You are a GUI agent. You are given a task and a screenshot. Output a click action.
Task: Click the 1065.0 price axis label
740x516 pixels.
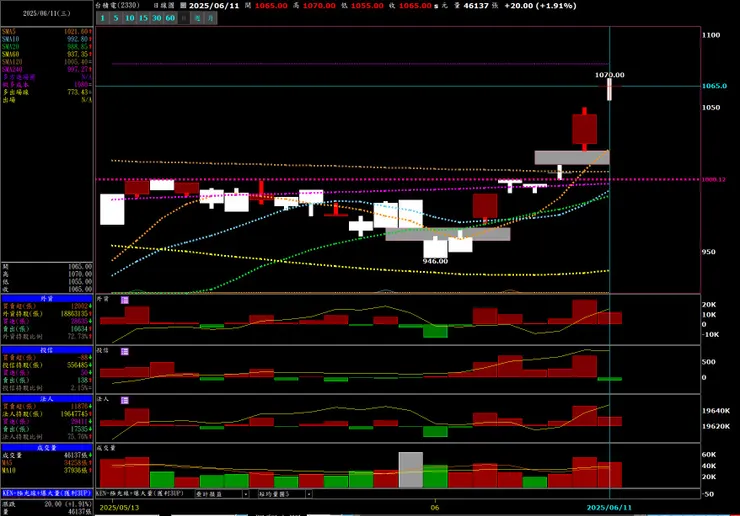click(715, 86)
